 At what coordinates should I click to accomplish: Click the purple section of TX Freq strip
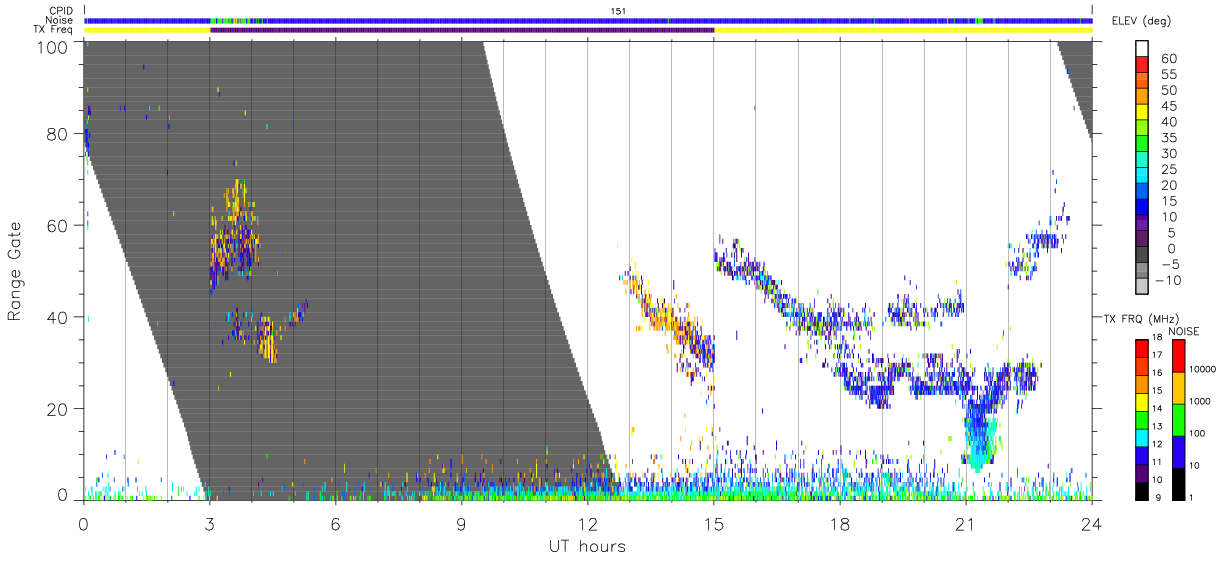(x=462, y=30)
